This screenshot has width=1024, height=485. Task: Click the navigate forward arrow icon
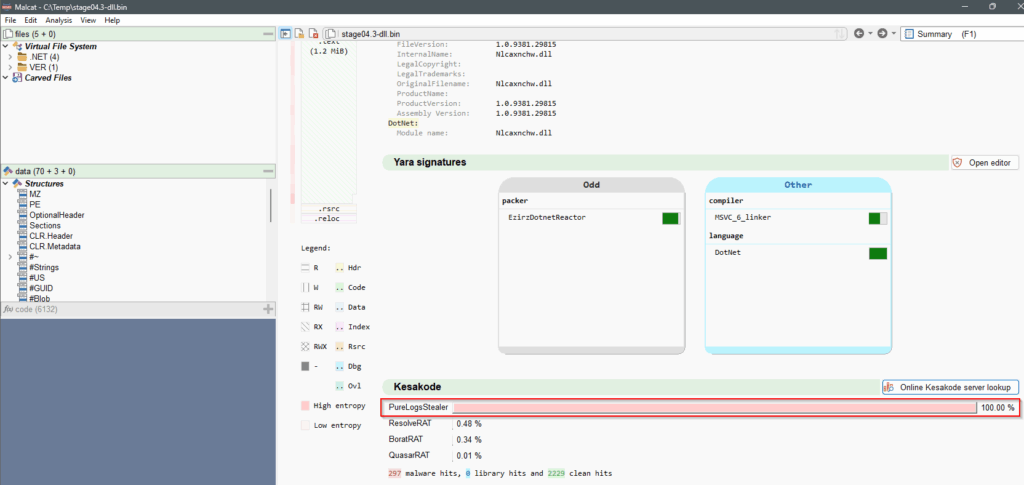(881, 34)
